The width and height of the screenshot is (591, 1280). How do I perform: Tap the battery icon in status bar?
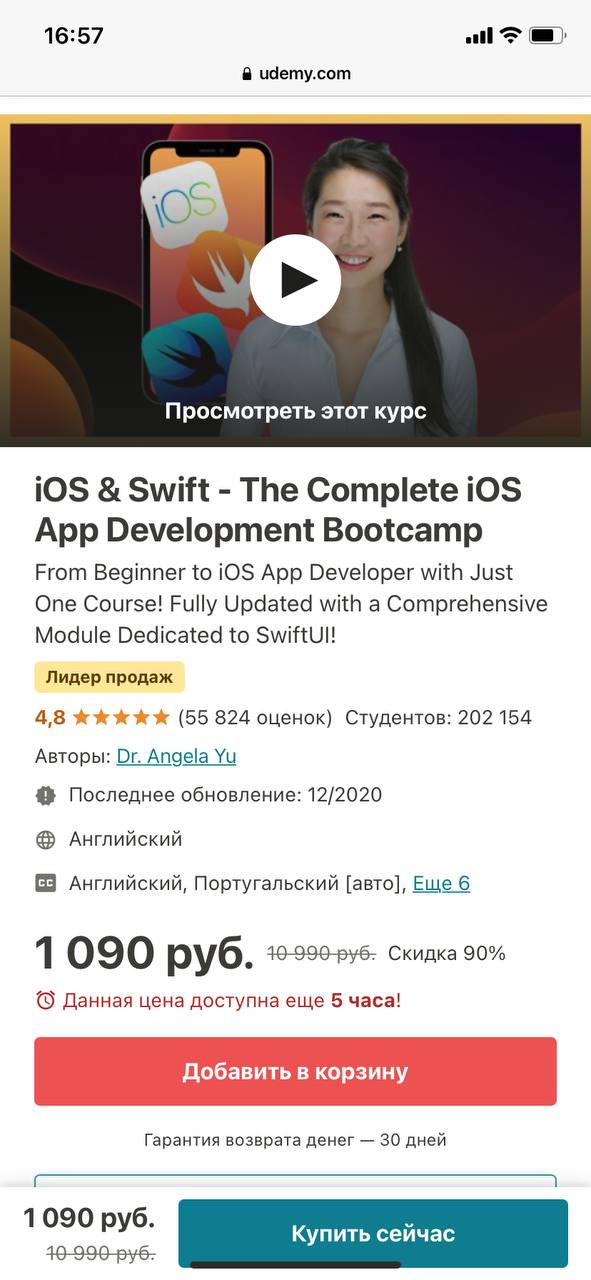pos(548,36)
